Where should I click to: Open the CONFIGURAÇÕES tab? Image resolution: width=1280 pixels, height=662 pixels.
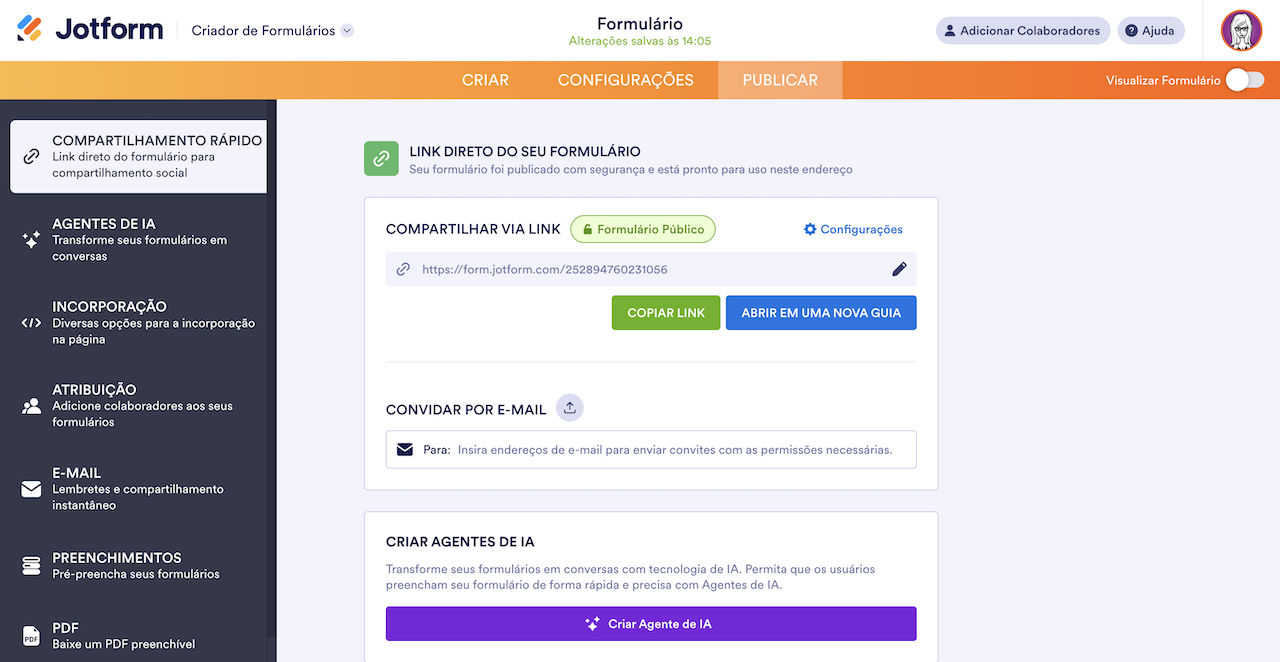click(x=626, y=80)
